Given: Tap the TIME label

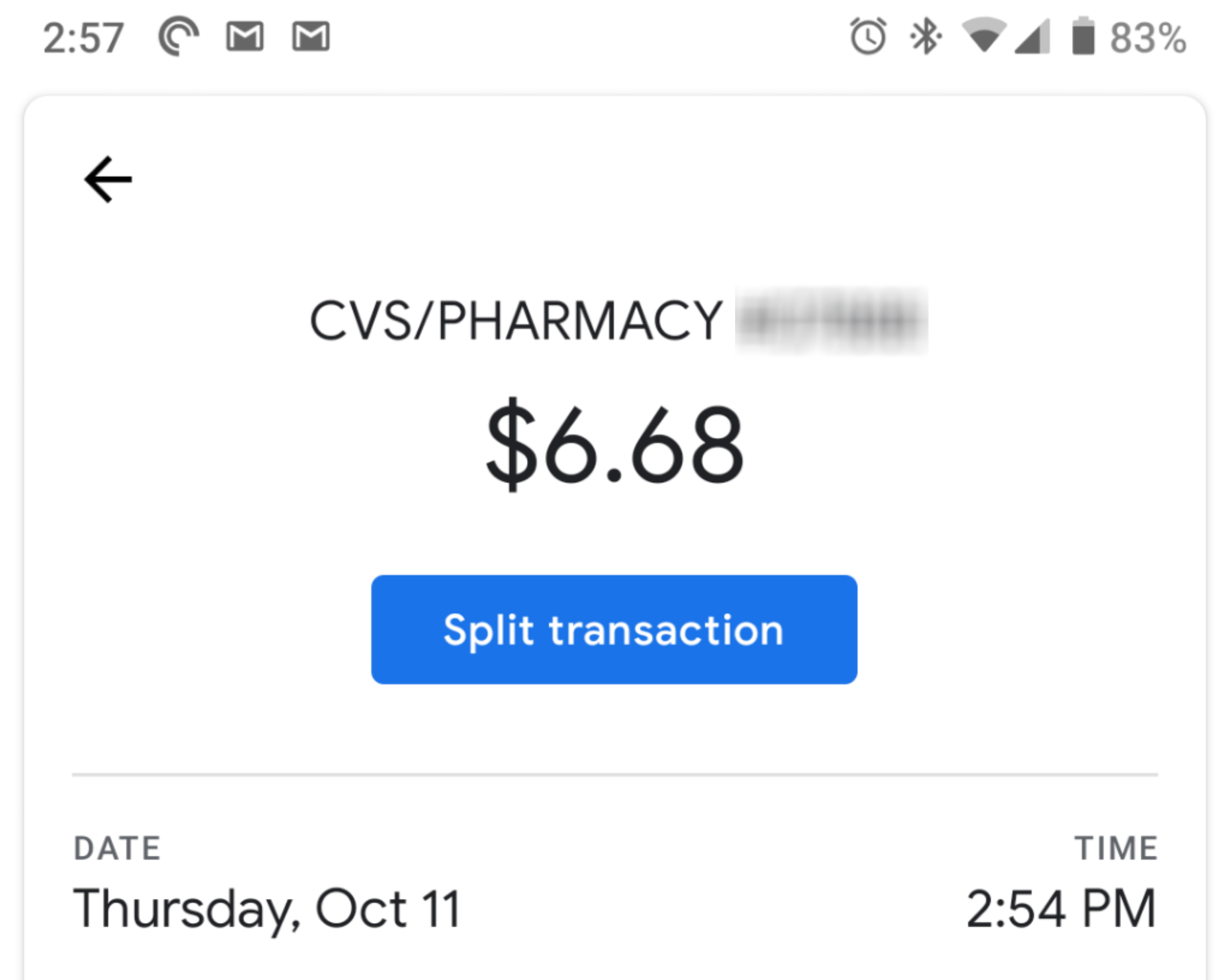Looking at the screenshot, I should (1115, 848).
